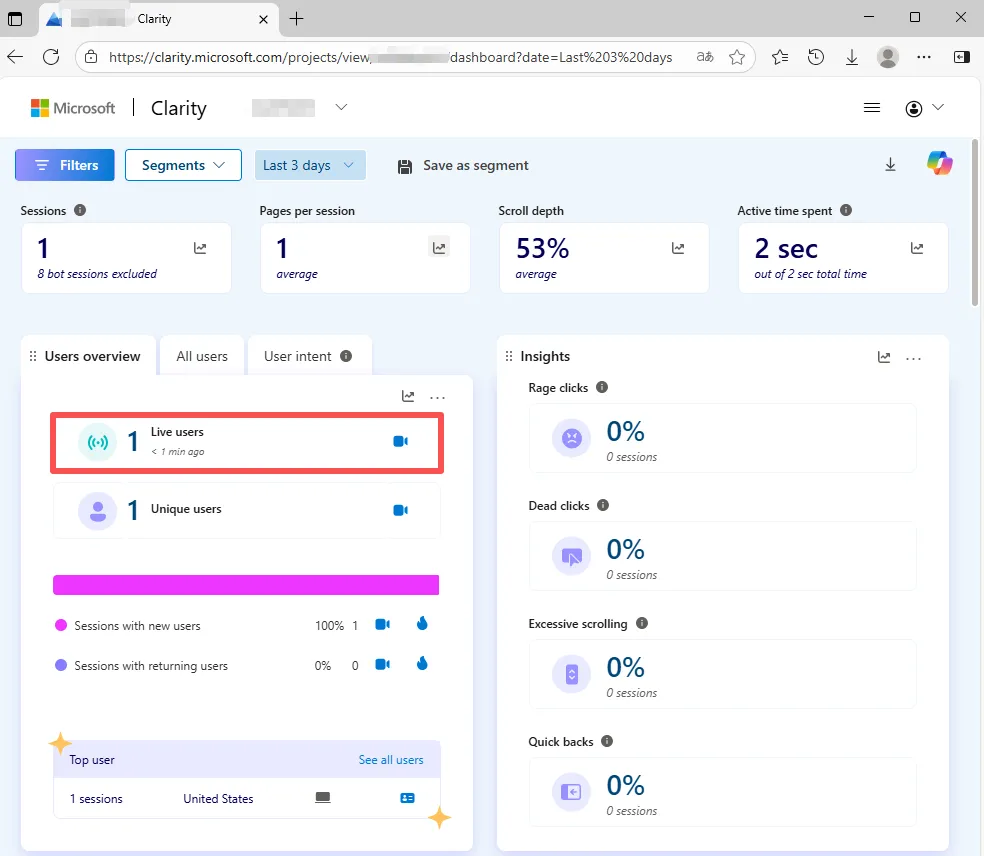Open recordings for sessions with returning users
The image size is (984, 856).
382,664
